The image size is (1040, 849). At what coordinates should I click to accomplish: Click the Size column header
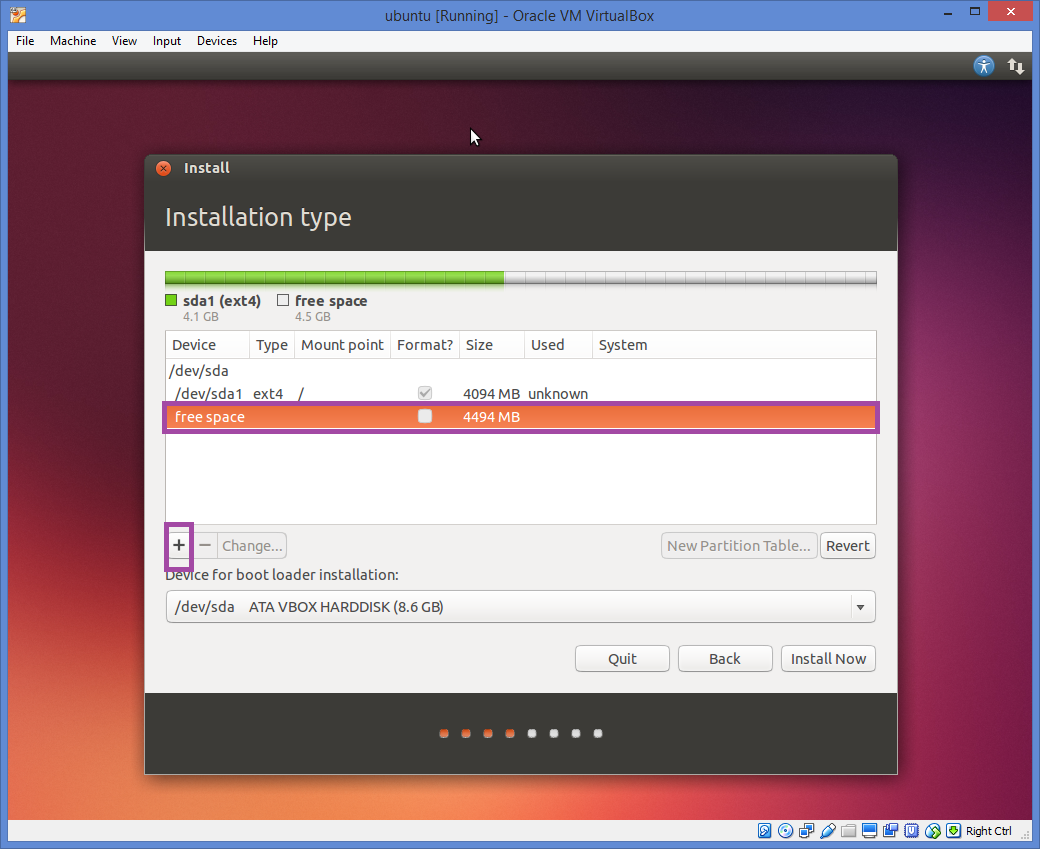(491, 345)
